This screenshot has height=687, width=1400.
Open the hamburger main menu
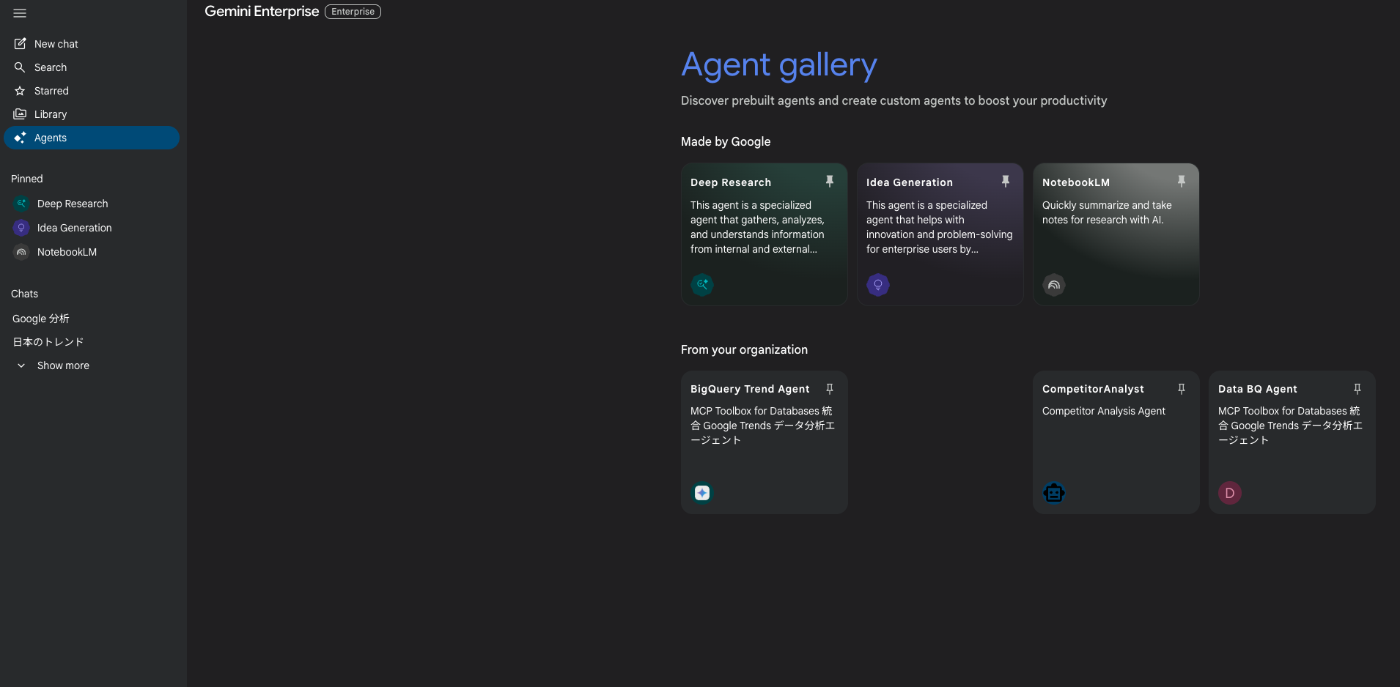tap(20, 13)
